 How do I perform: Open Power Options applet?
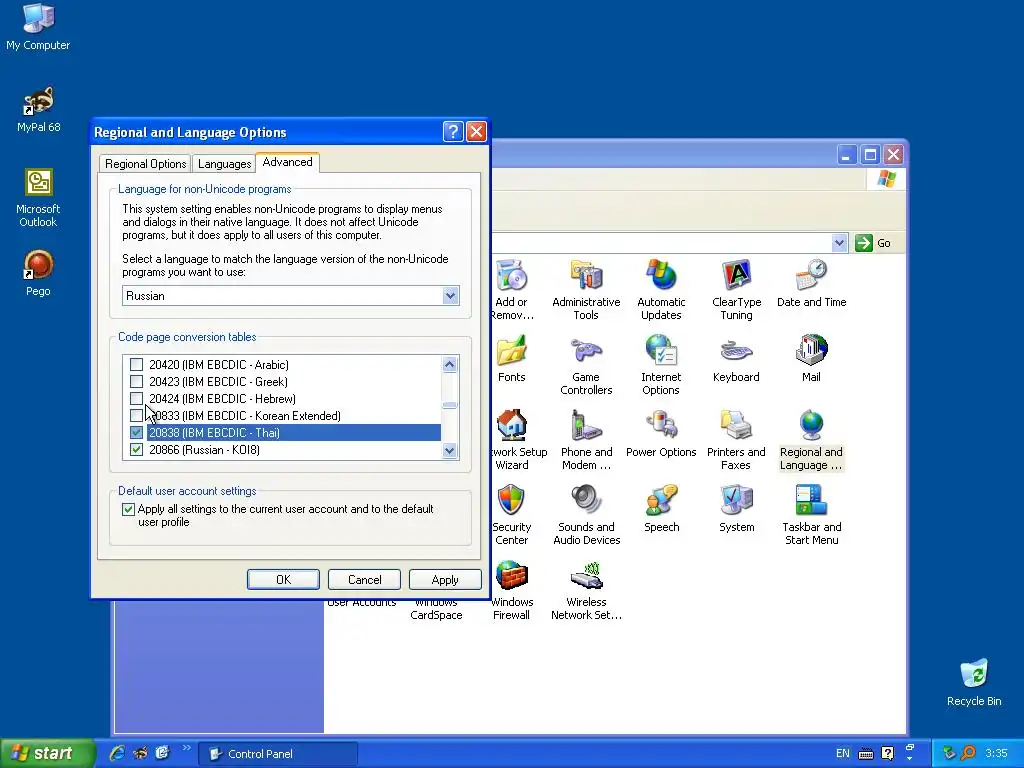coord(661,434)
